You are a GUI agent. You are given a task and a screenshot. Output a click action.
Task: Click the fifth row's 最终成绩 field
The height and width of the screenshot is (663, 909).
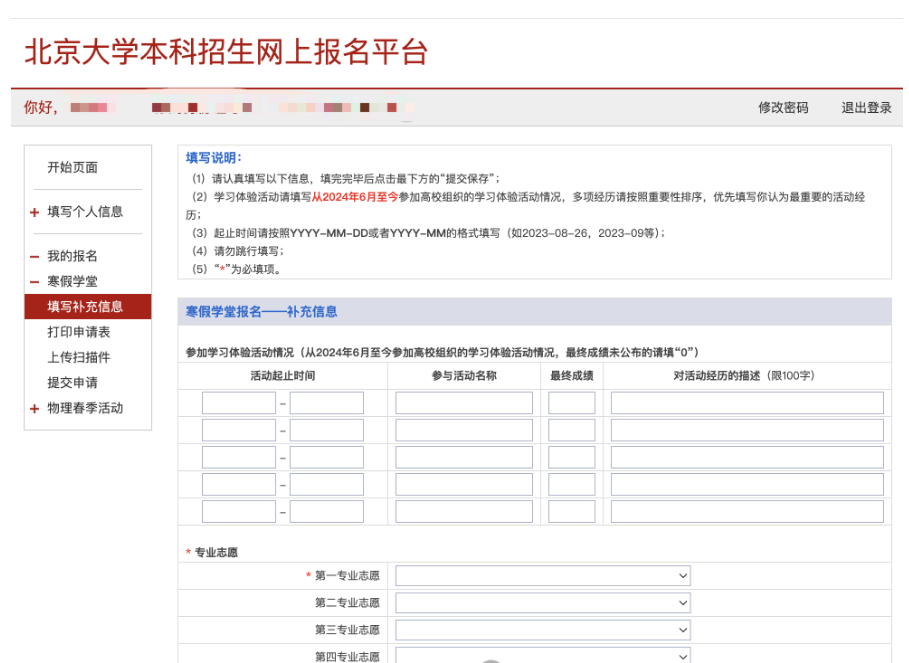[x=572, y=512]
